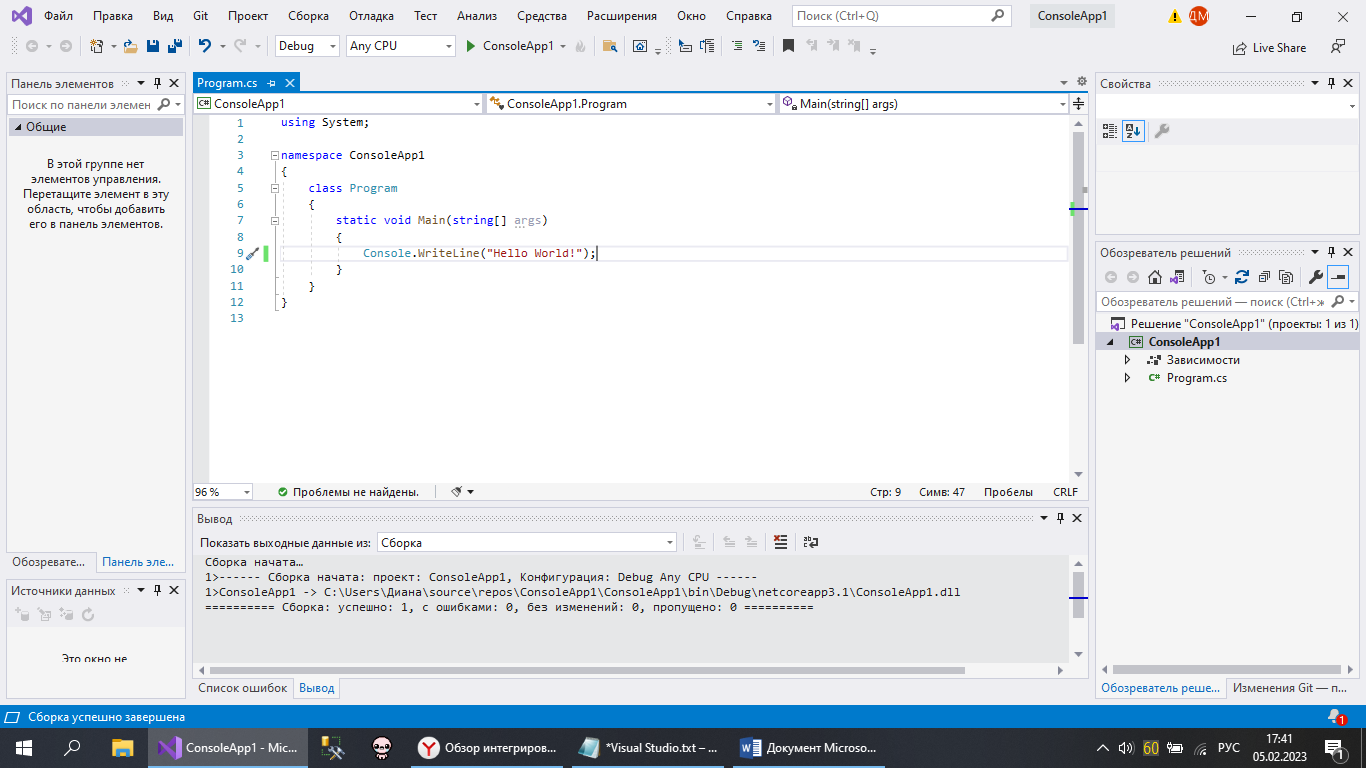This screenshot has height=768, width=1366.
Task: Expand the Зависимости tree node
Action: pyautogui.click(x=1127, y=360)
